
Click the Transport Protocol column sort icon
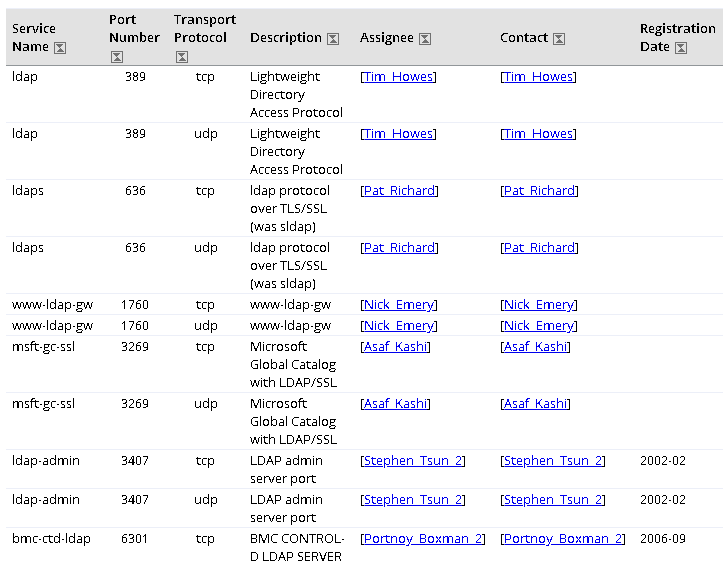(182, 57)
